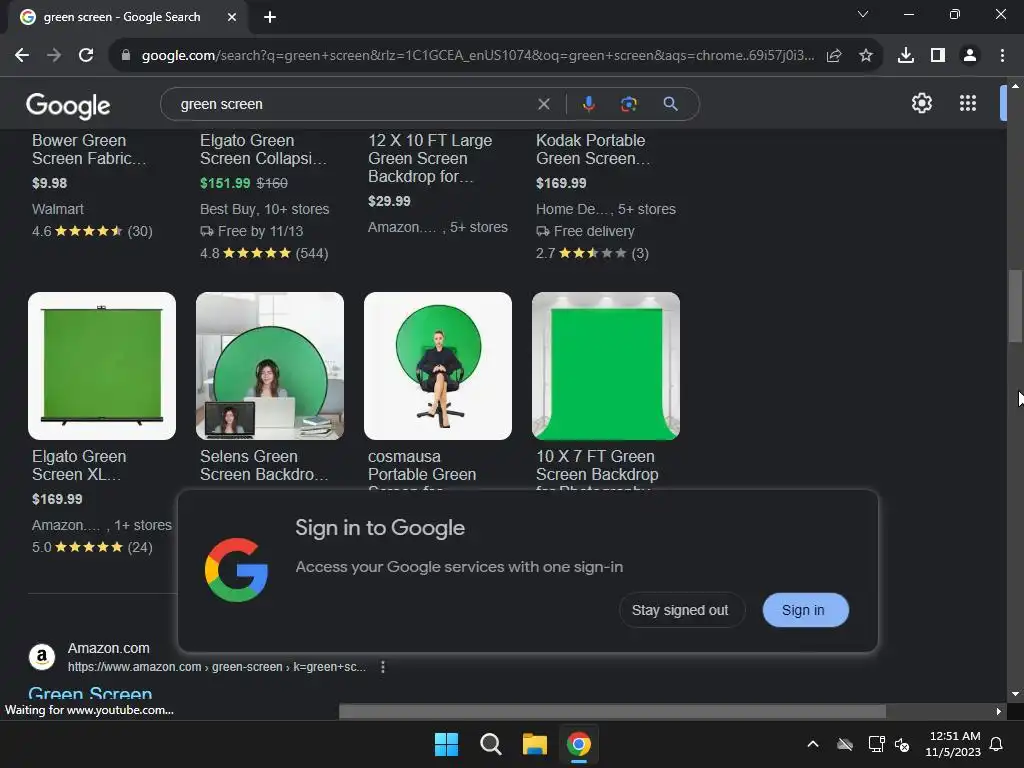Go back to the previous page

pos(22,56)
